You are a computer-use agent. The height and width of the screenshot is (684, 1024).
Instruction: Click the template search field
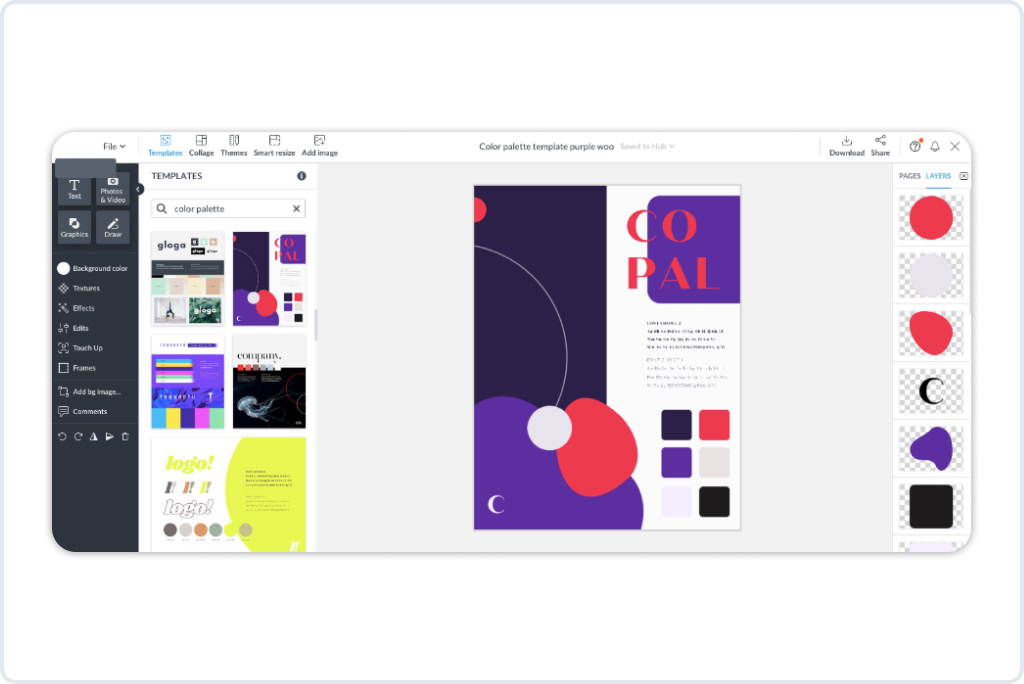point(229,208)
